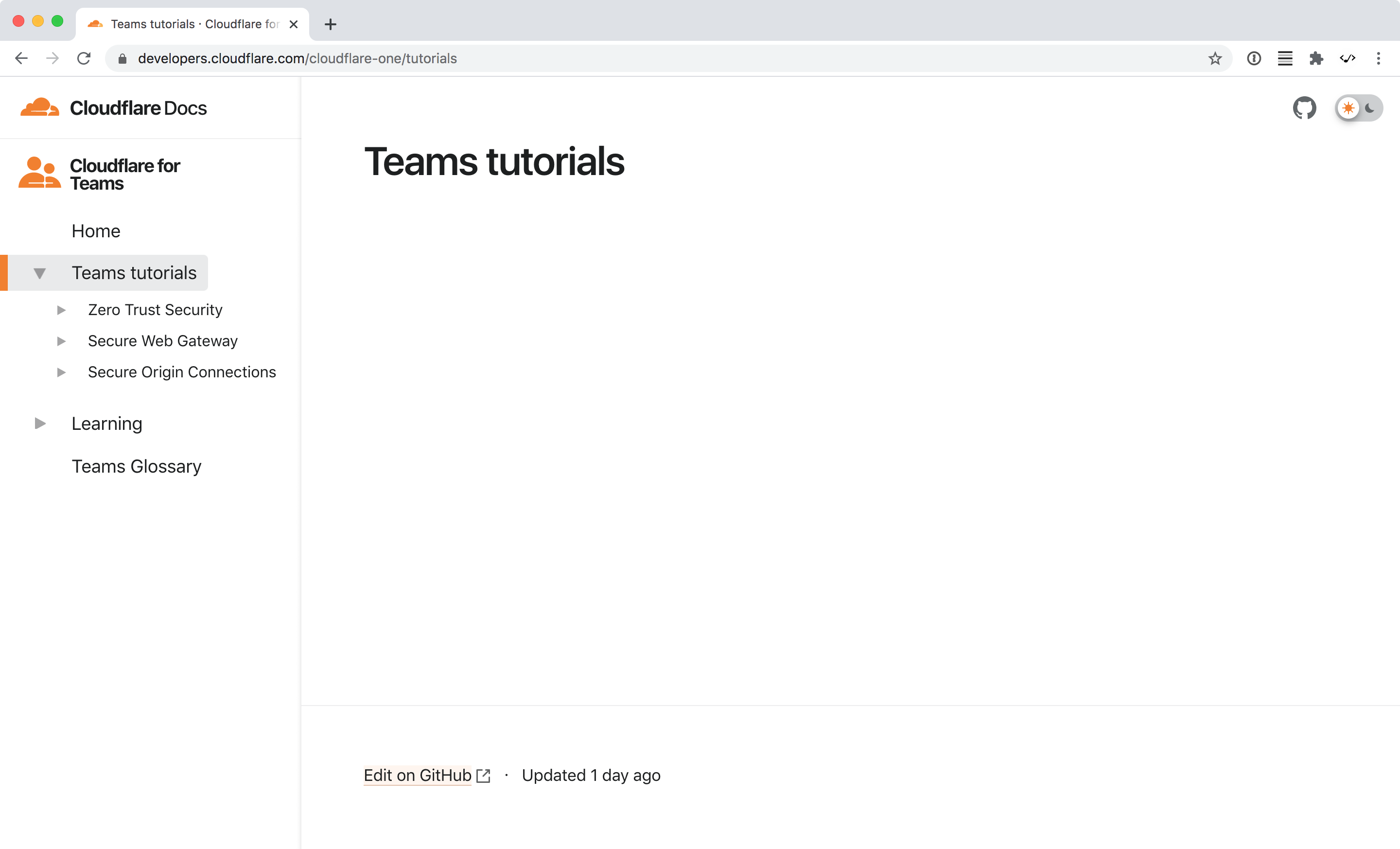Expand the Secure Web Gateway section

(x=61, y=341)
